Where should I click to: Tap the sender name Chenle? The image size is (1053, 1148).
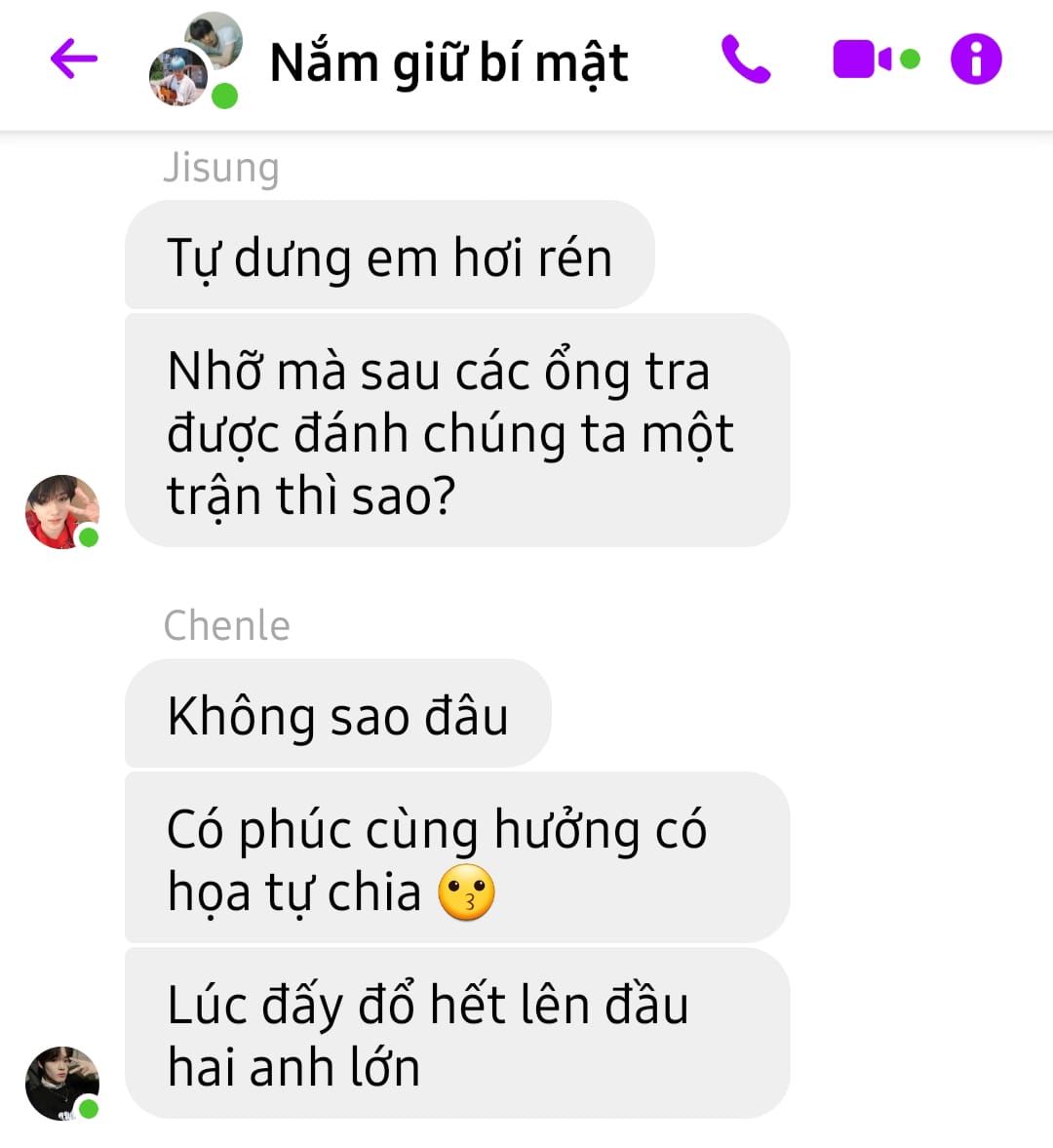click(227, 625)
